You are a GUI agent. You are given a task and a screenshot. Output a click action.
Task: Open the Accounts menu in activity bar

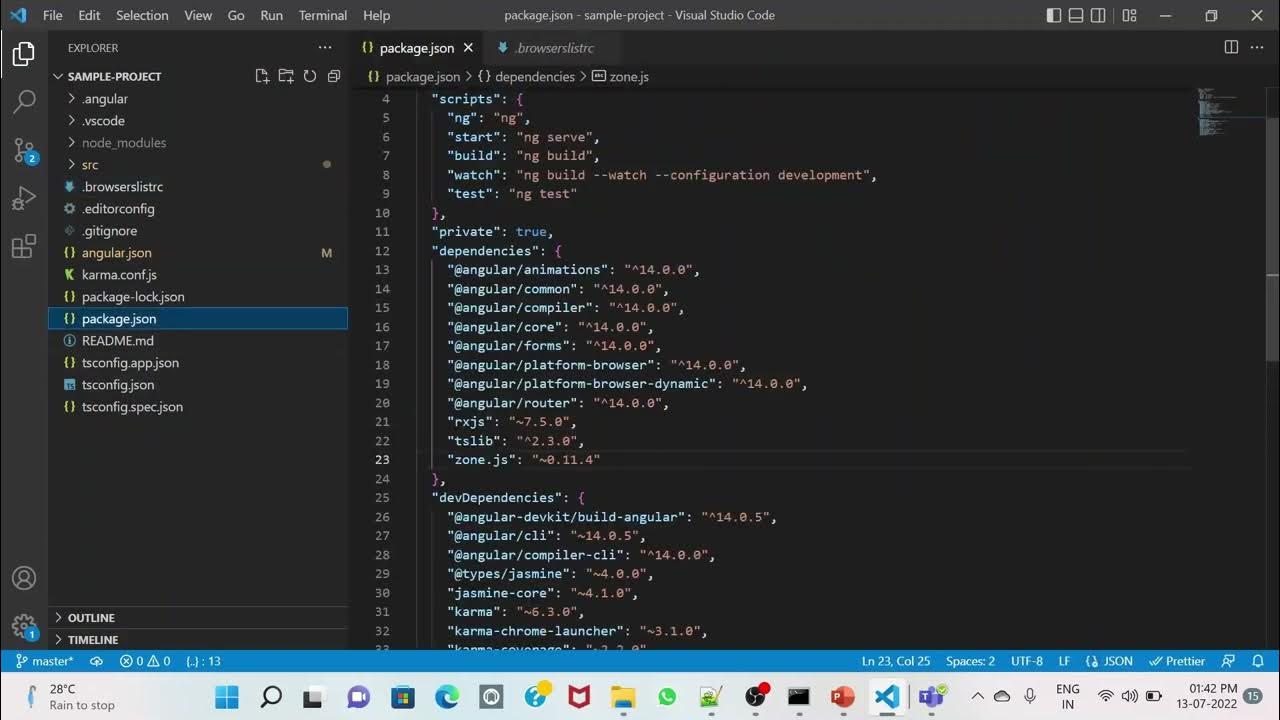(x=24, y=578)
